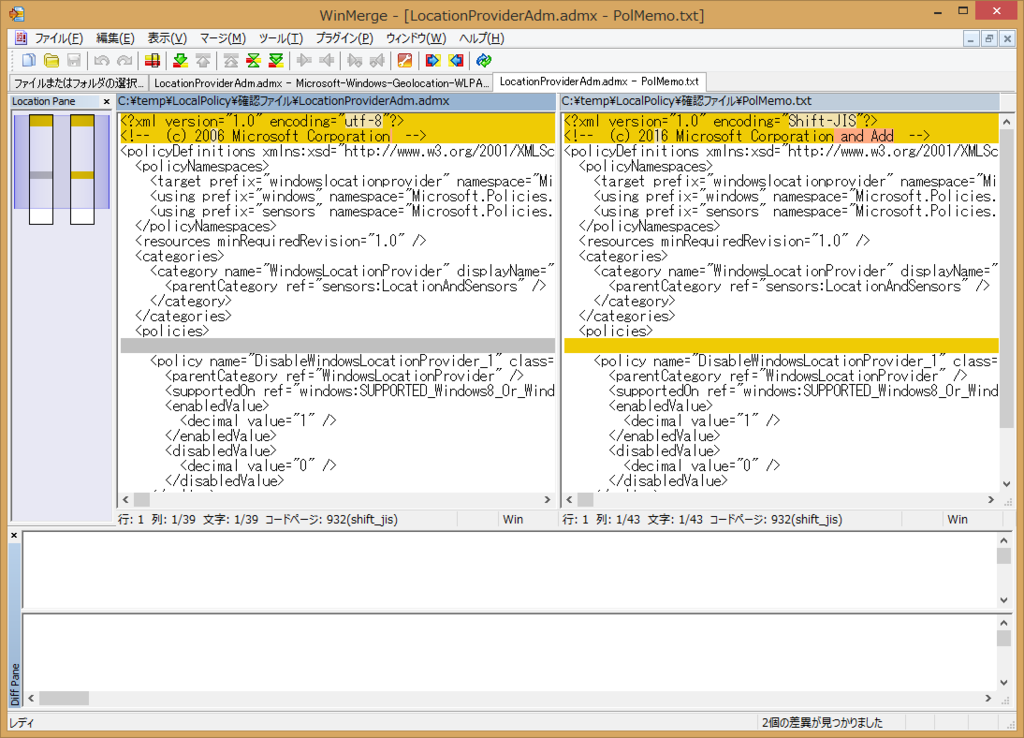Image resolution: width=1024 pixels, height=738 pixels.
Task: Click highlighted 'and Add' text in right pane
Action: click(x=867, y=136)
